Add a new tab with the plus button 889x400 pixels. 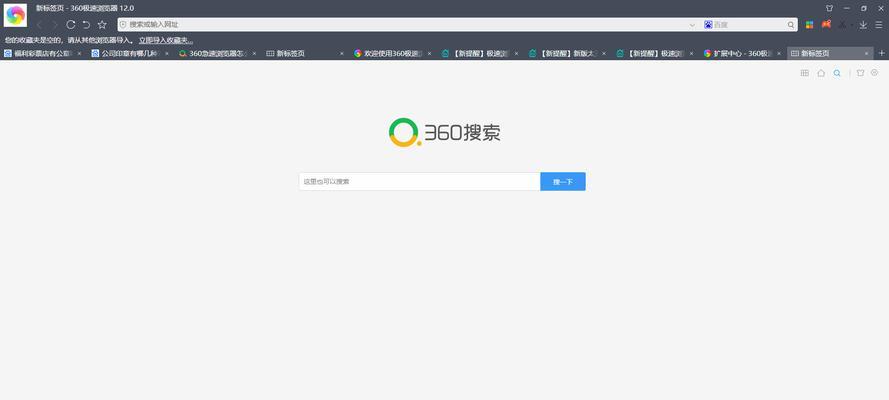coord(882,53)
